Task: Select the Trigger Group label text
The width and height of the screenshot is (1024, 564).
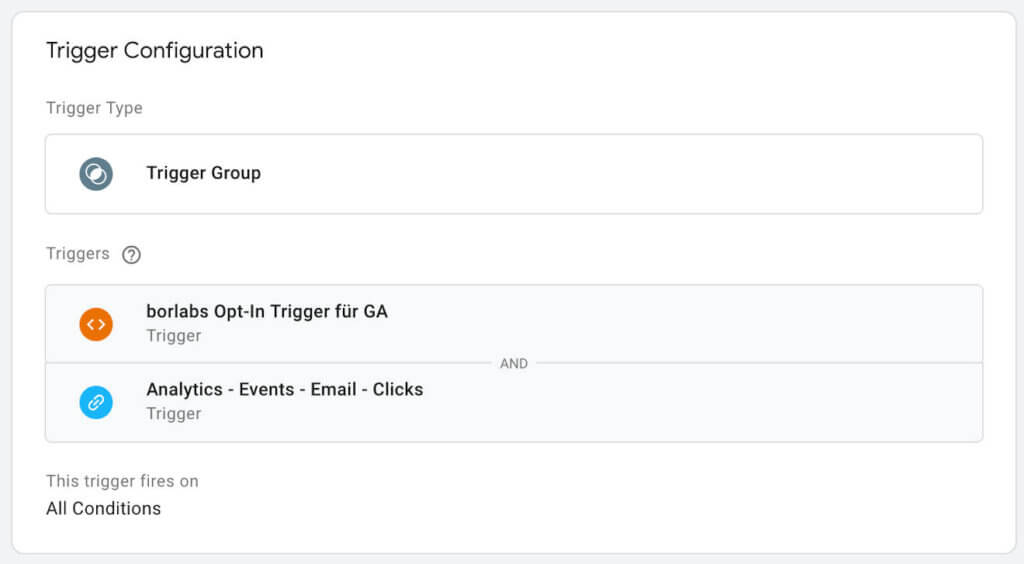Action: click(203, 173)
